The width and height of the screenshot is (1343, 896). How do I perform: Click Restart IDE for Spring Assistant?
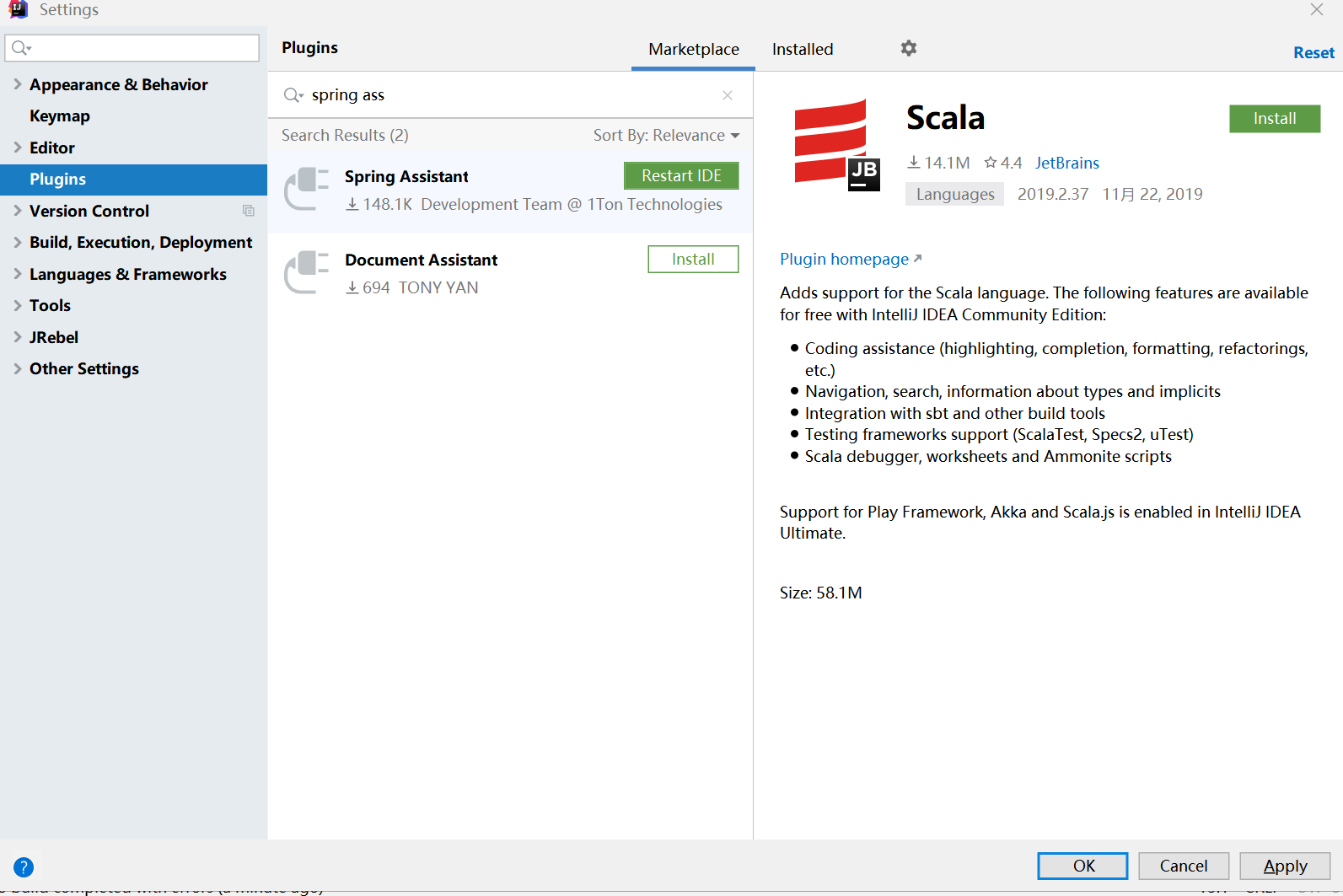pyautogui.click(x=681, y=176)
